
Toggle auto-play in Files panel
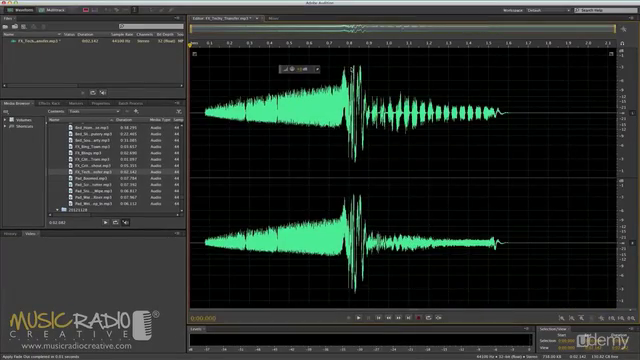click(x=102, y=93)
